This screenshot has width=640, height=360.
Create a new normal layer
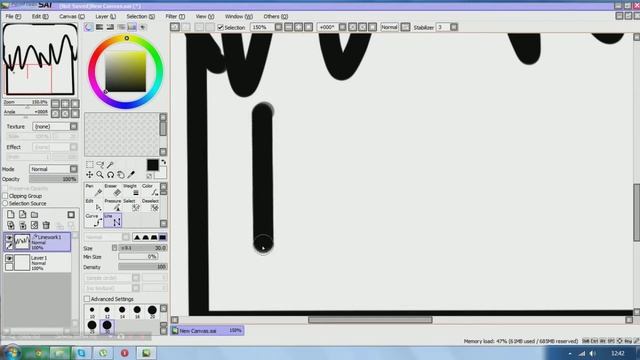click(11, 214)
